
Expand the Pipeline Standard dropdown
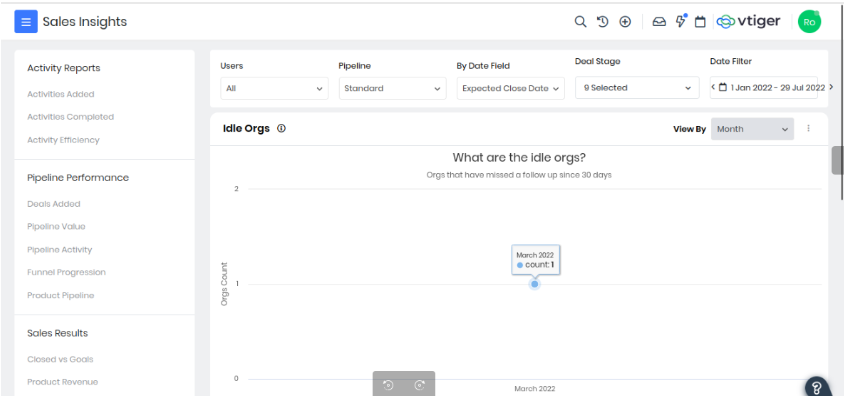pos(392,88)
